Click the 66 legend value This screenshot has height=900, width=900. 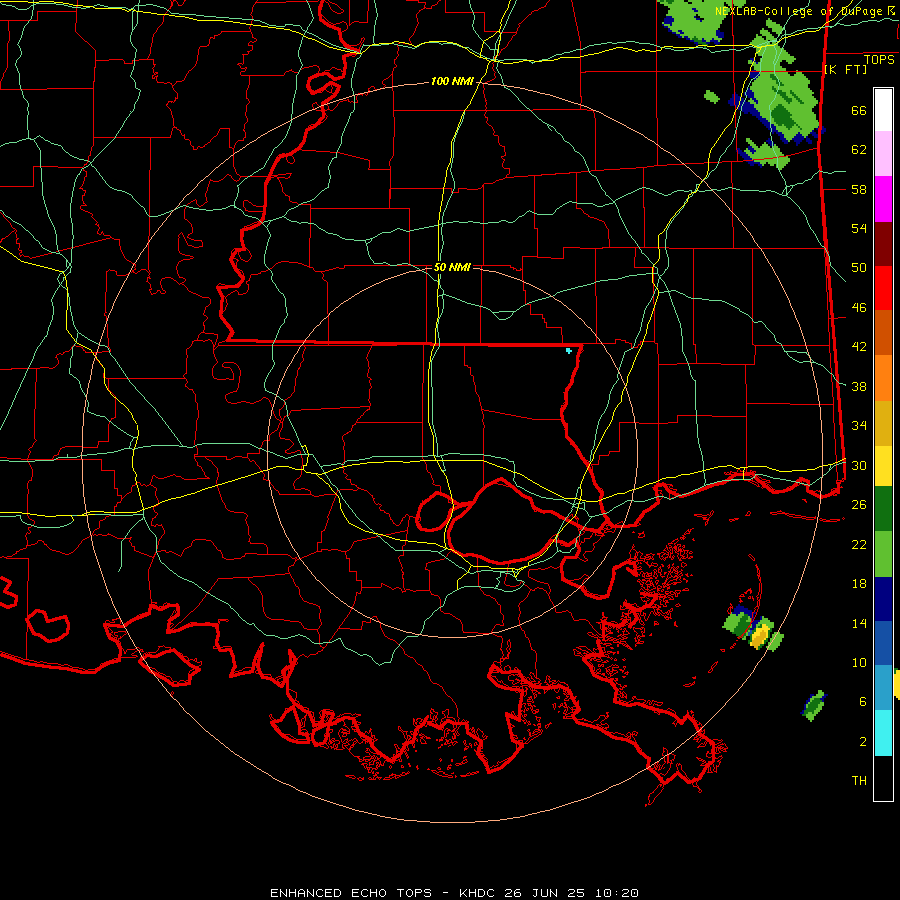[x=859, y=110]
